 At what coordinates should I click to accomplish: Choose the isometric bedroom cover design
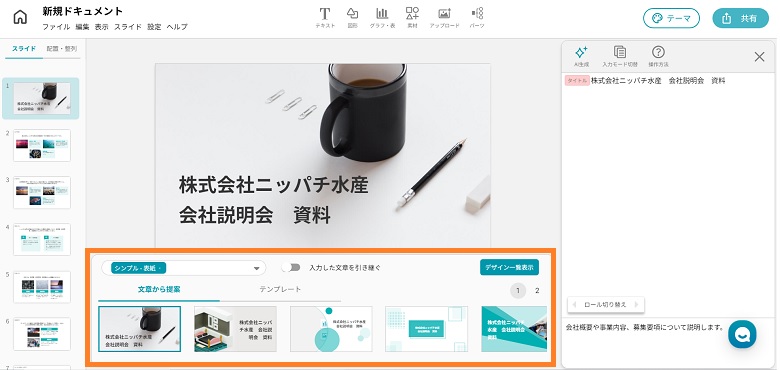(235, 329)
